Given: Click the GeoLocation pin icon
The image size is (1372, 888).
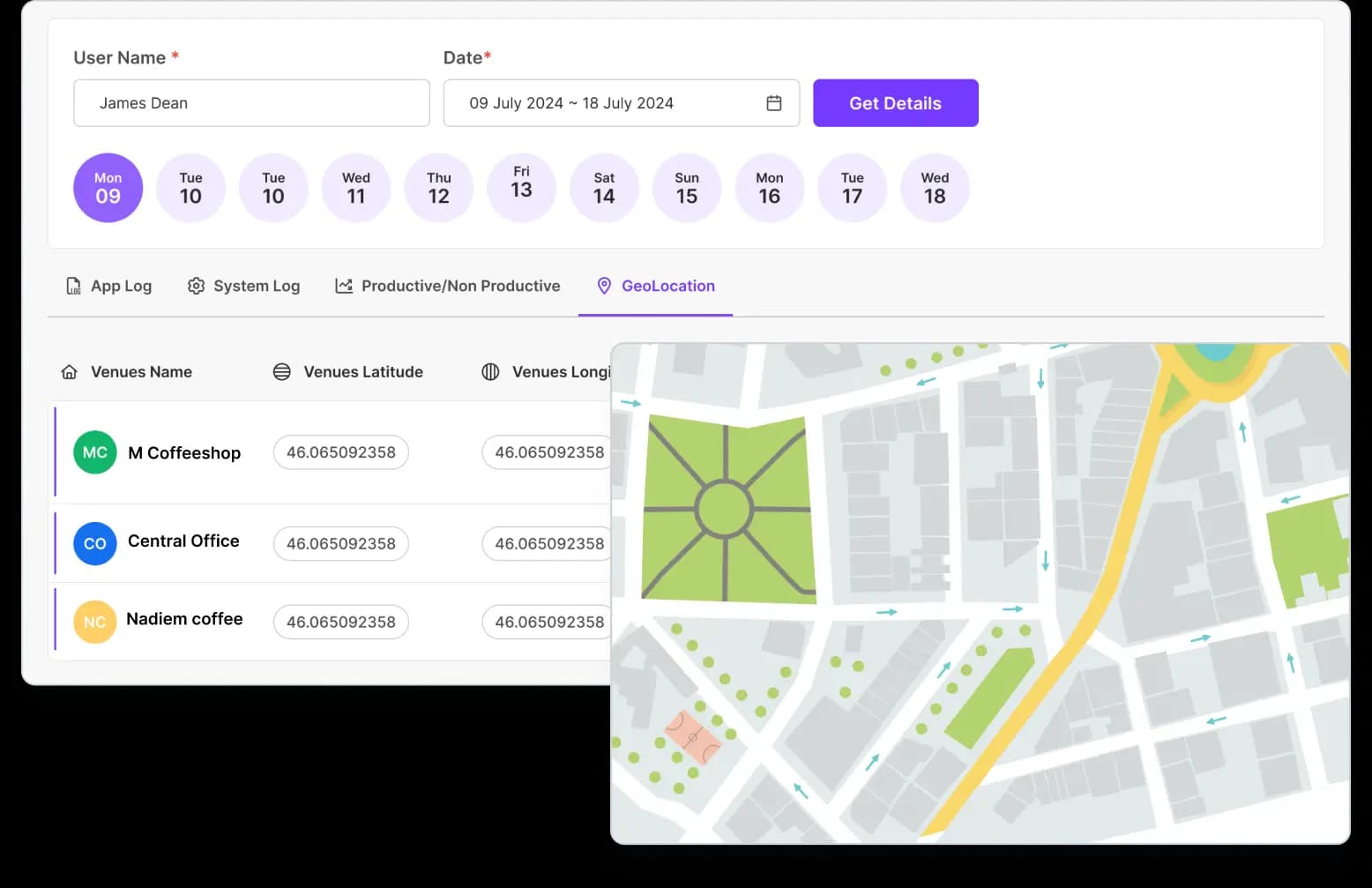Looking at the screenshot, I should click(604, 286).
